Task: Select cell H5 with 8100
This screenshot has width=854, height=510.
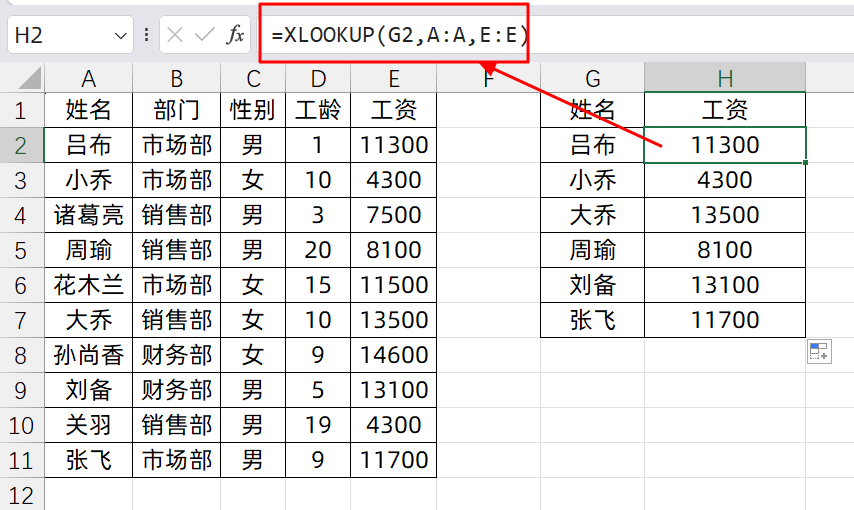Action: pyautogui.click(x=725, y=250)
